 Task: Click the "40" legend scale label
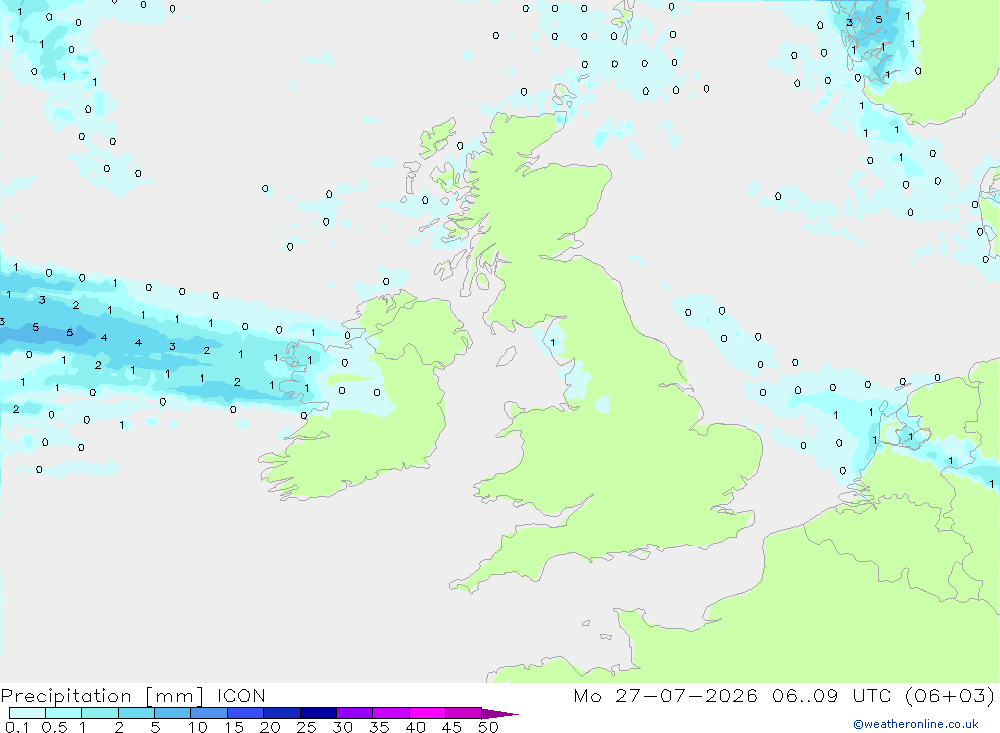coord(415,727)
